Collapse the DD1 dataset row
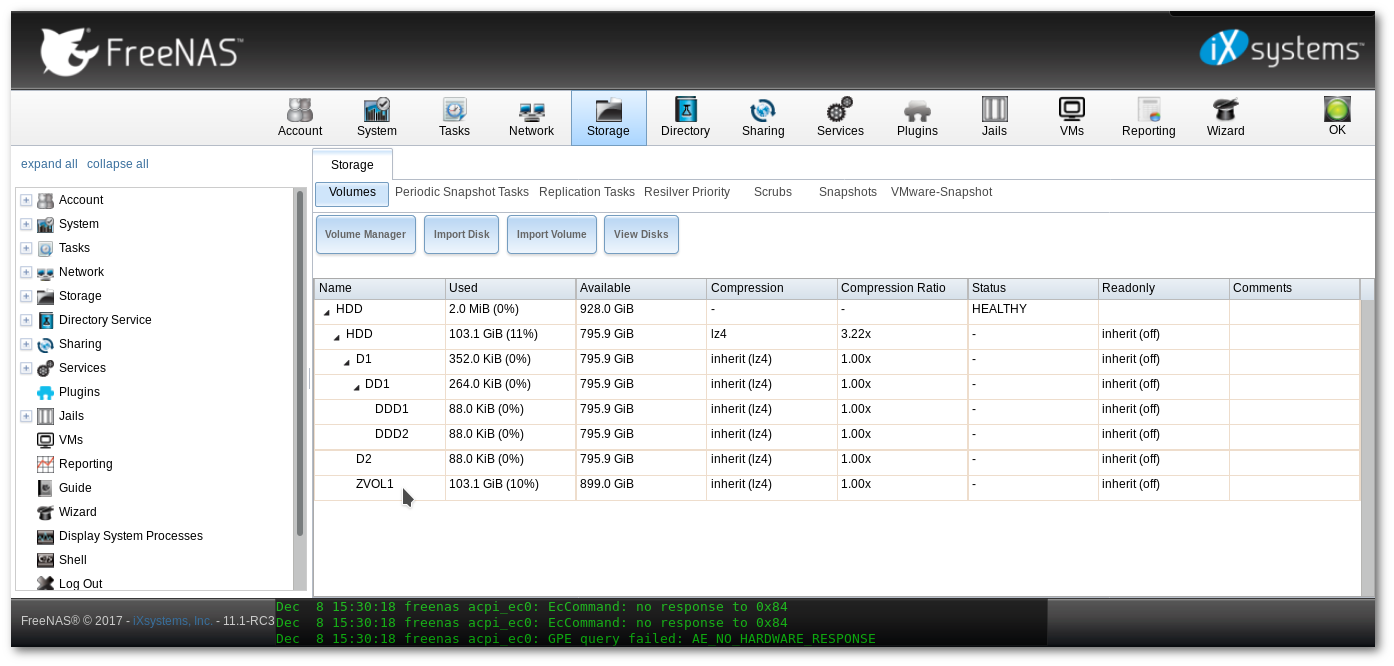The image size is (1394, 666). click(x=356, y=386)
